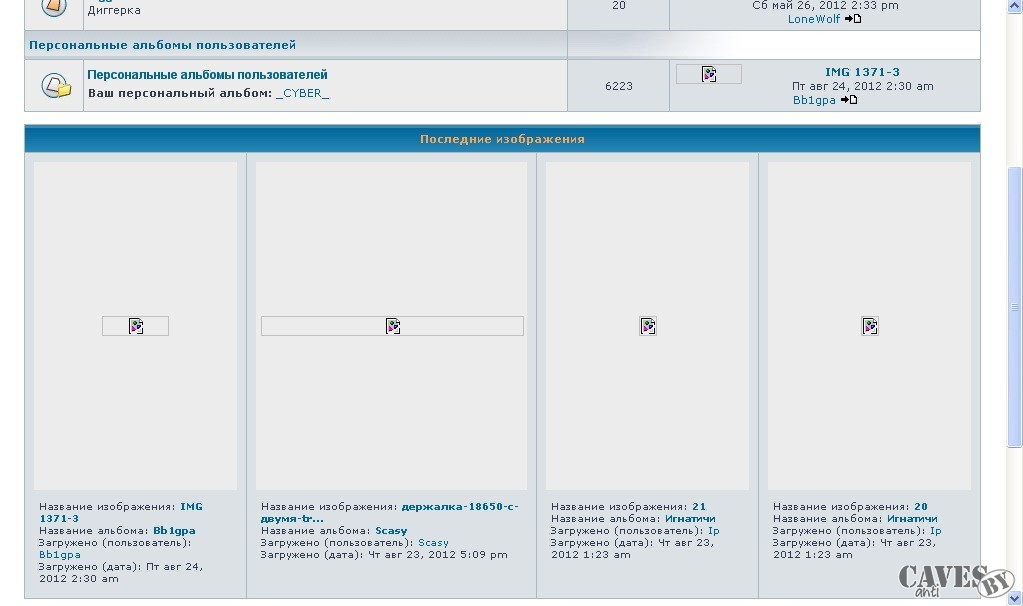Viewport: 1023px width, 606px height.
Task: Open album Игнатичи under image 20
Action: coord(912,519)
